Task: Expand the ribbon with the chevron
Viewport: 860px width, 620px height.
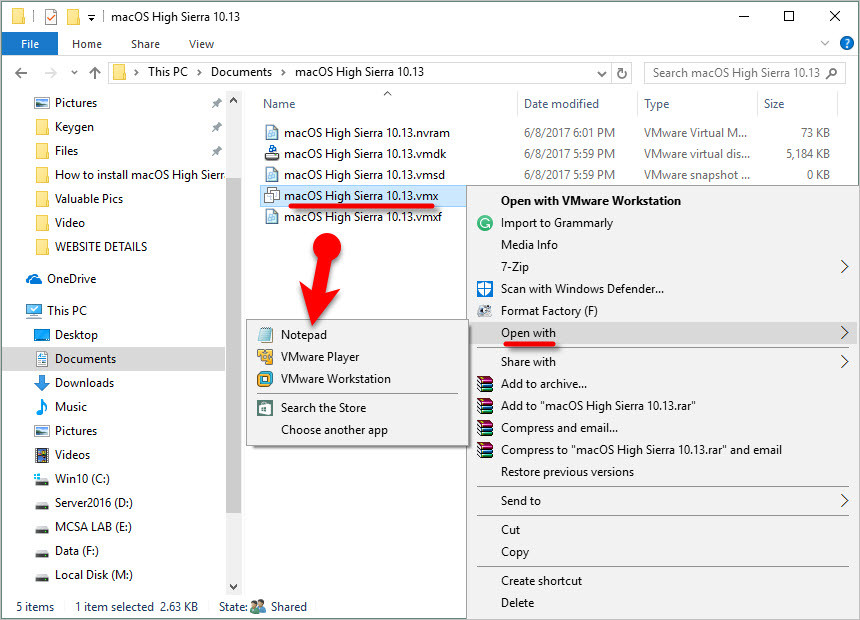Action: [824, 43]
